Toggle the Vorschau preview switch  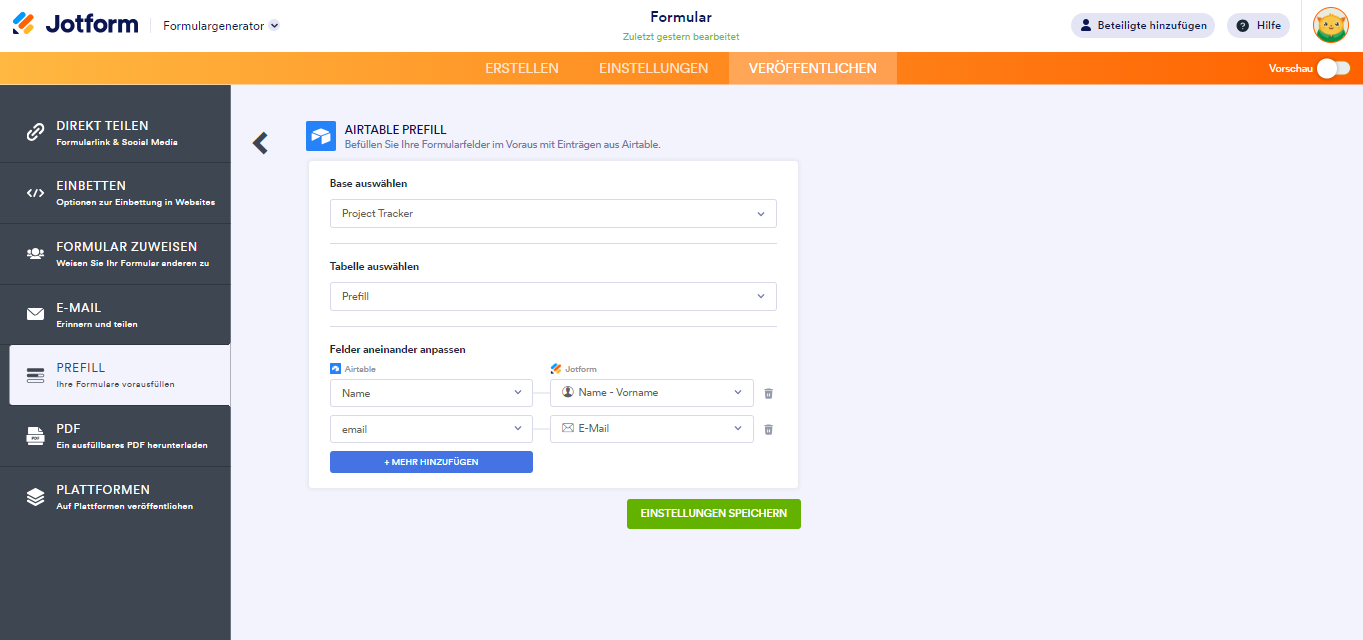1332,68
